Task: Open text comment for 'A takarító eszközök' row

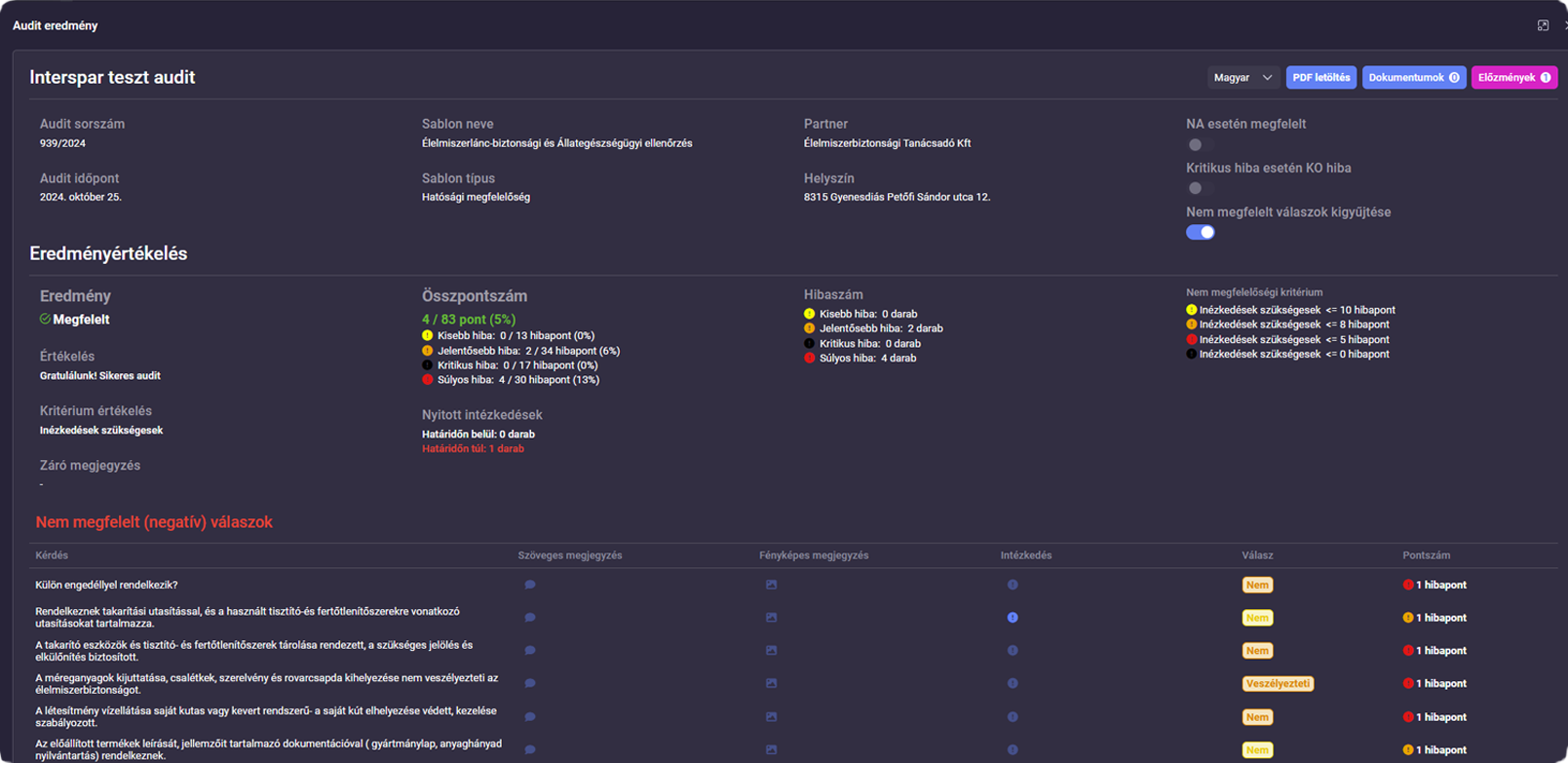Action: coord(530,650)
